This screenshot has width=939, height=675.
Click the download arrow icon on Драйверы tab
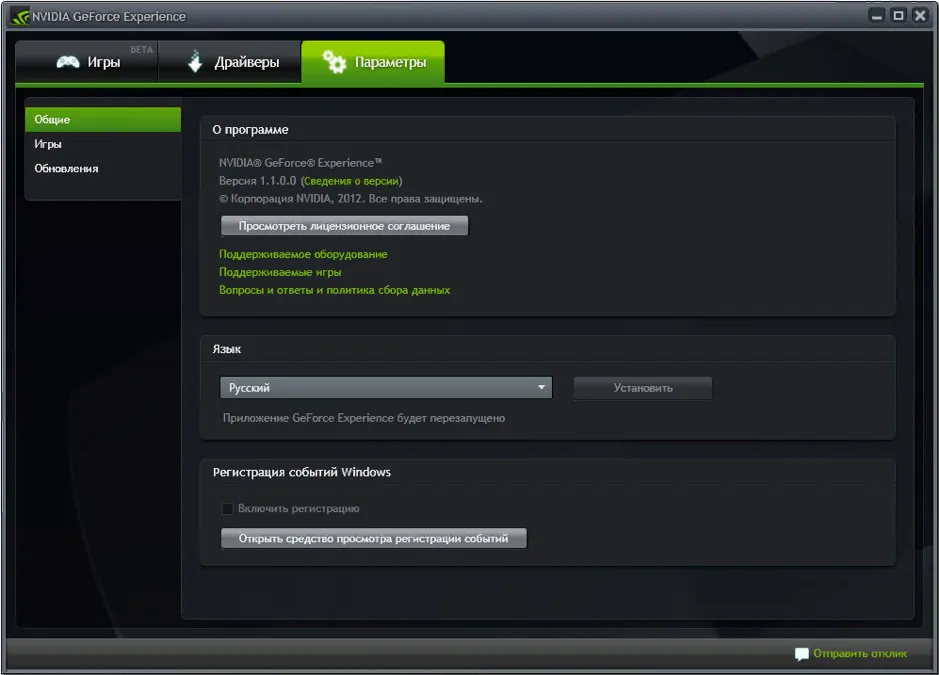(x=195, y=61)
